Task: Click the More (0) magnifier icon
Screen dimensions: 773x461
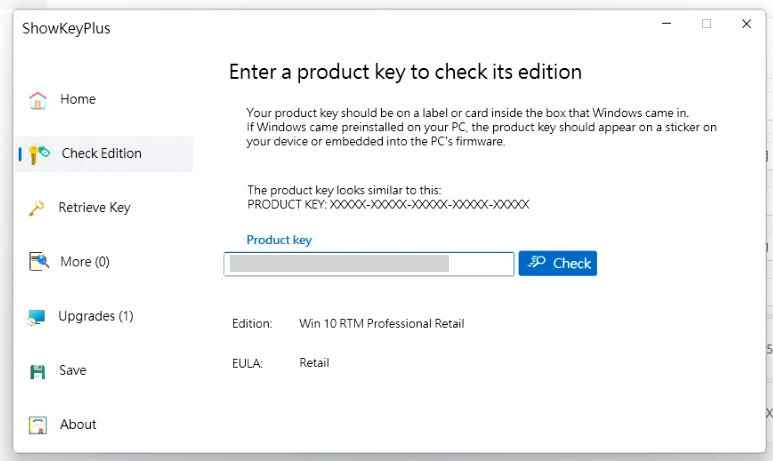Action: pos(39,262)
